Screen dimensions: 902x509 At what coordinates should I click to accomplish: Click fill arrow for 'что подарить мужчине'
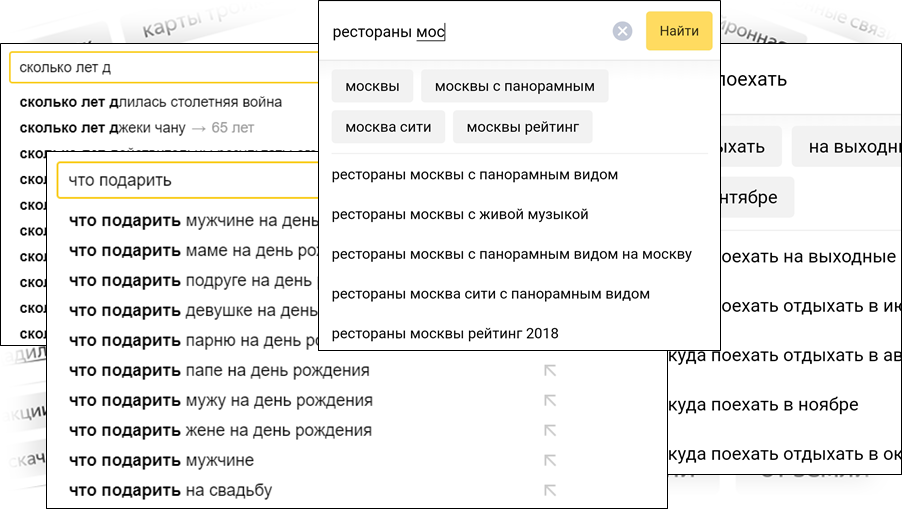tap(550, 460)
